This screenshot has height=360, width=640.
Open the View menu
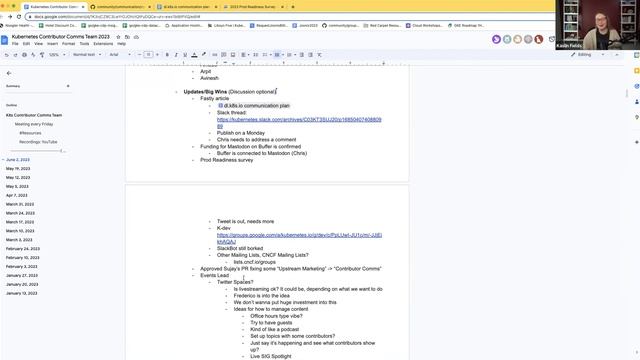point(38,44)
